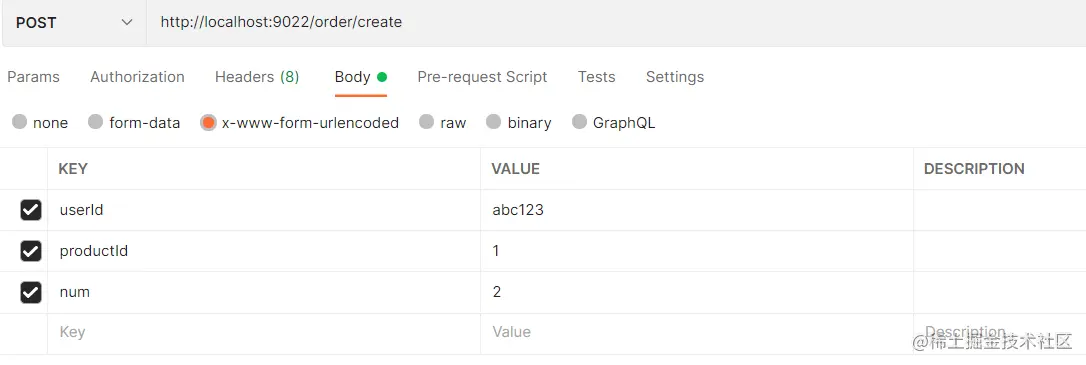Click the abc123 value cell

697,210
